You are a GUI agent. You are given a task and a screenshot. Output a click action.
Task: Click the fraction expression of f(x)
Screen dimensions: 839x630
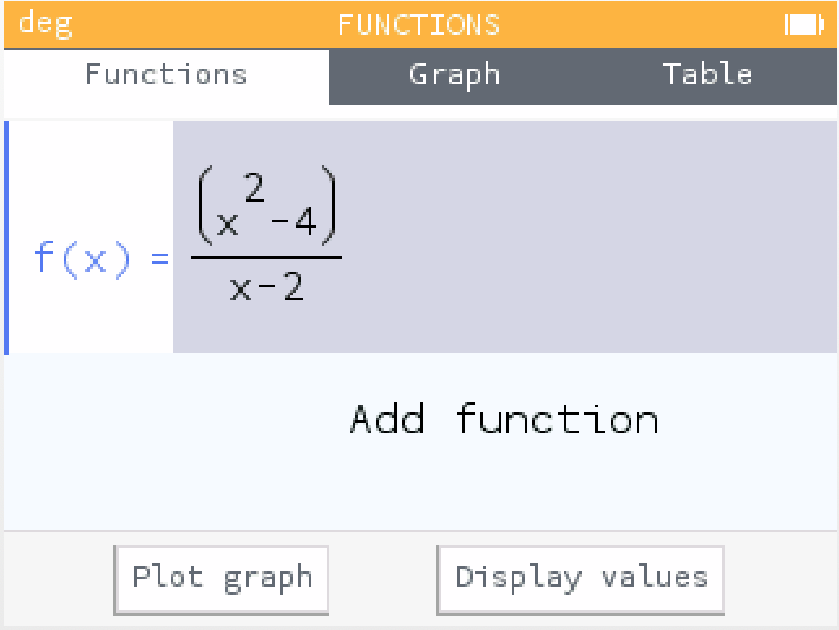(x=265, y=240)
